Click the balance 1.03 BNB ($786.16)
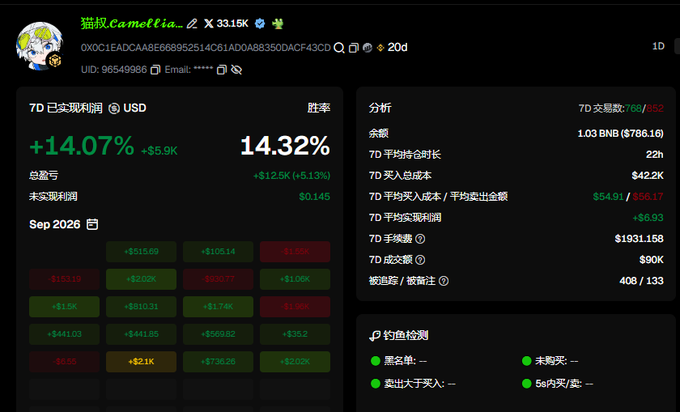Viewport: 680px width, 412px height. (x=620, y=134)
